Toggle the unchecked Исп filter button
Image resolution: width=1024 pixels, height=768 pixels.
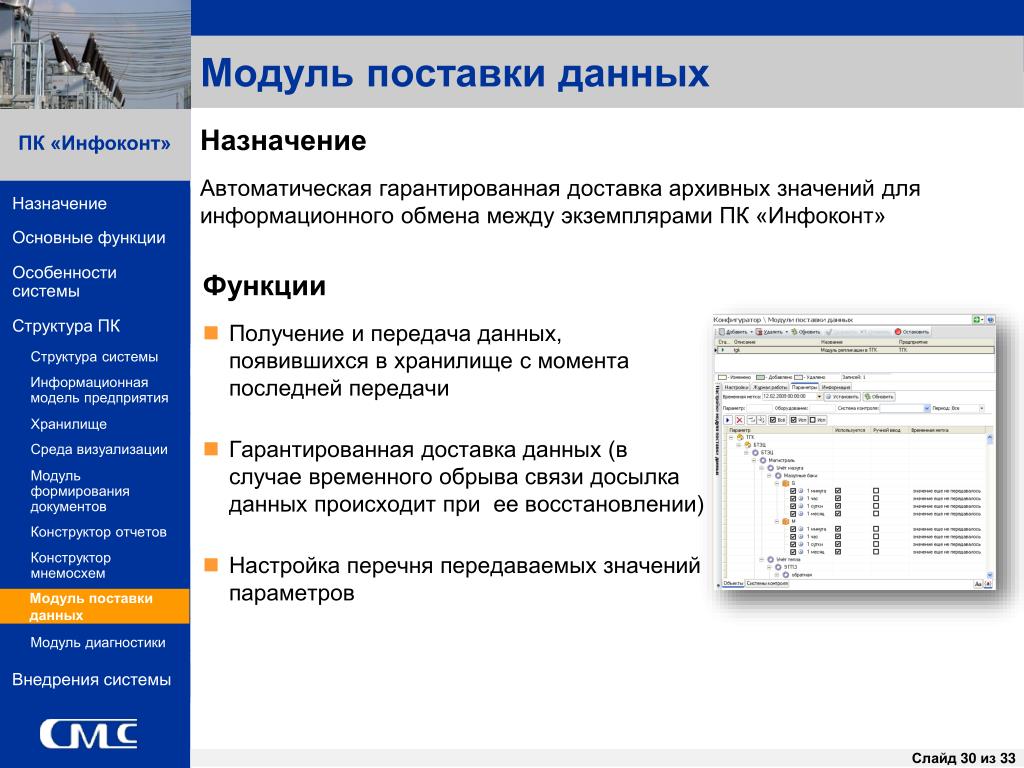[x=818, y=420]
